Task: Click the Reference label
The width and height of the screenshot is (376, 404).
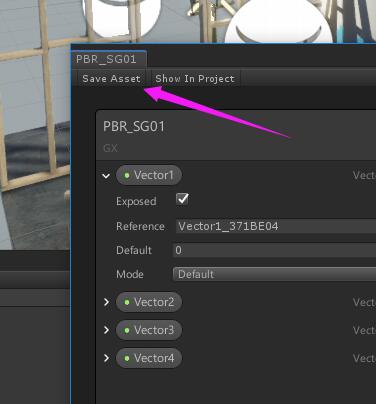Action: click(x=140, y=226)
